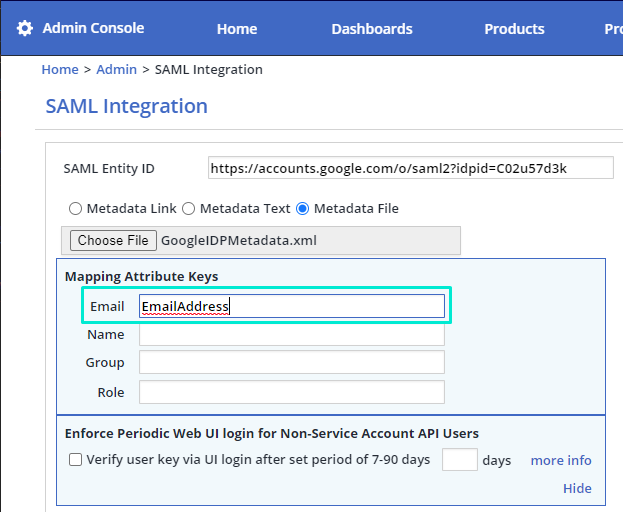The height and width of the screenshot is (512, 623).
Task: Open the Products menu
Action: click(x=514, y=29)
